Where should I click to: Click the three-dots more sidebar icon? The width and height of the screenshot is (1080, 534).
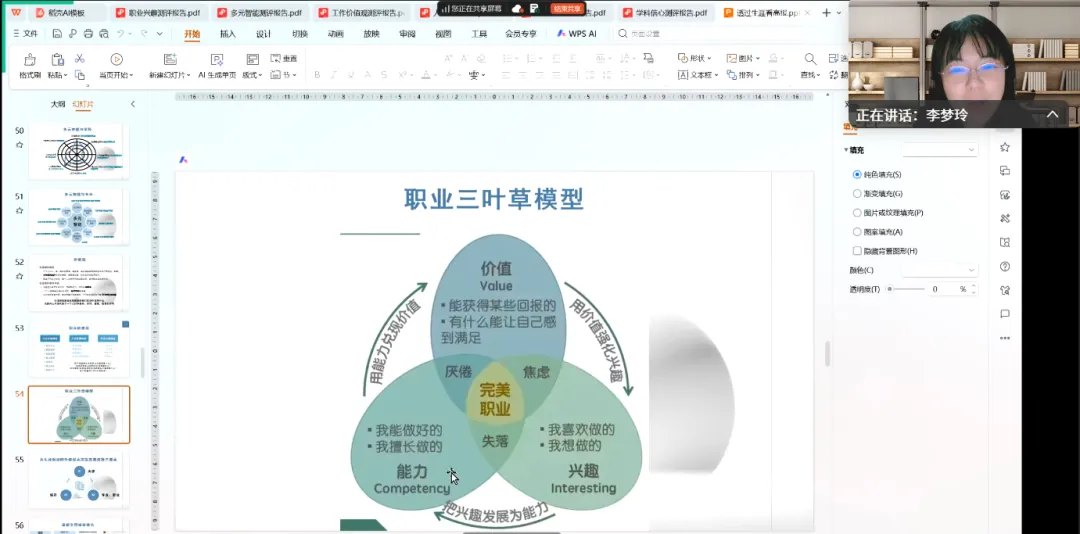click(1005, 338)
